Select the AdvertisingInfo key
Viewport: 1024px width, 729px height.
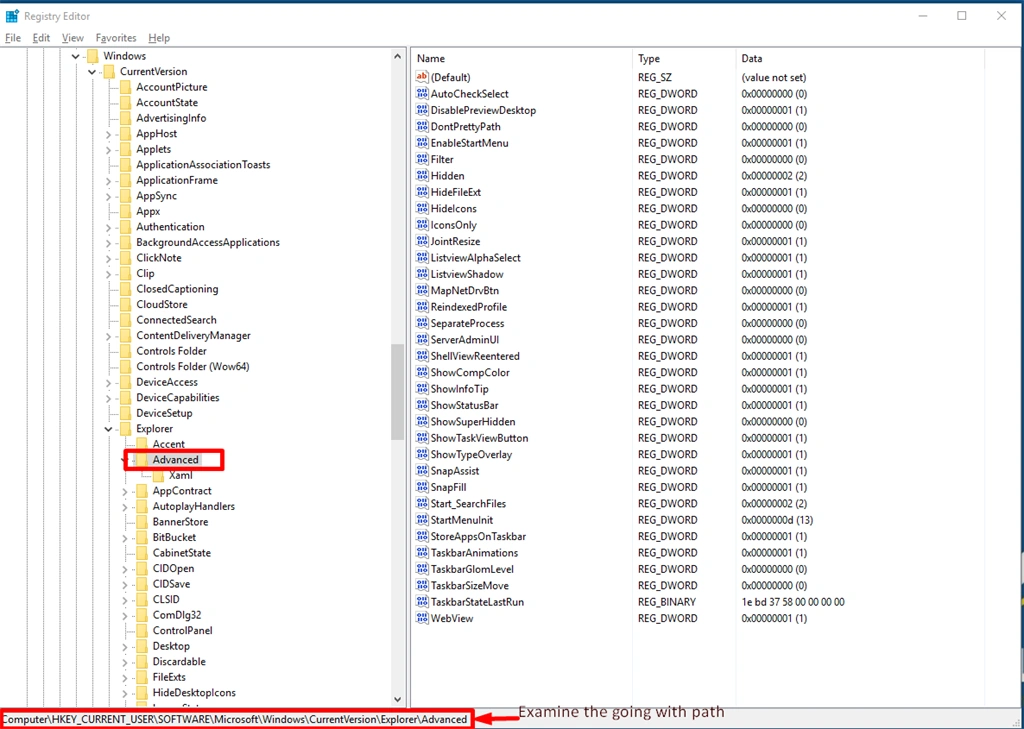(171, 118)
